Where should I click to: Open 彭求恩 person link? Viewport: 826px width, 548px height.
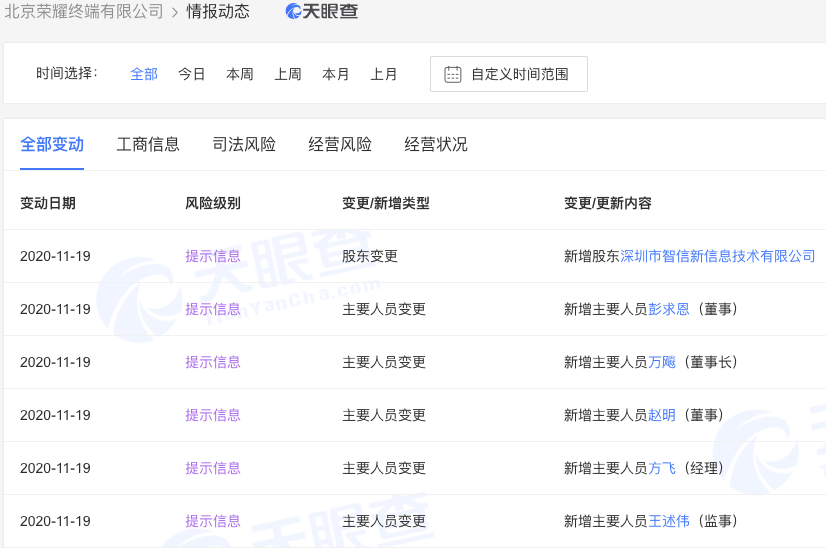[668, 309]
